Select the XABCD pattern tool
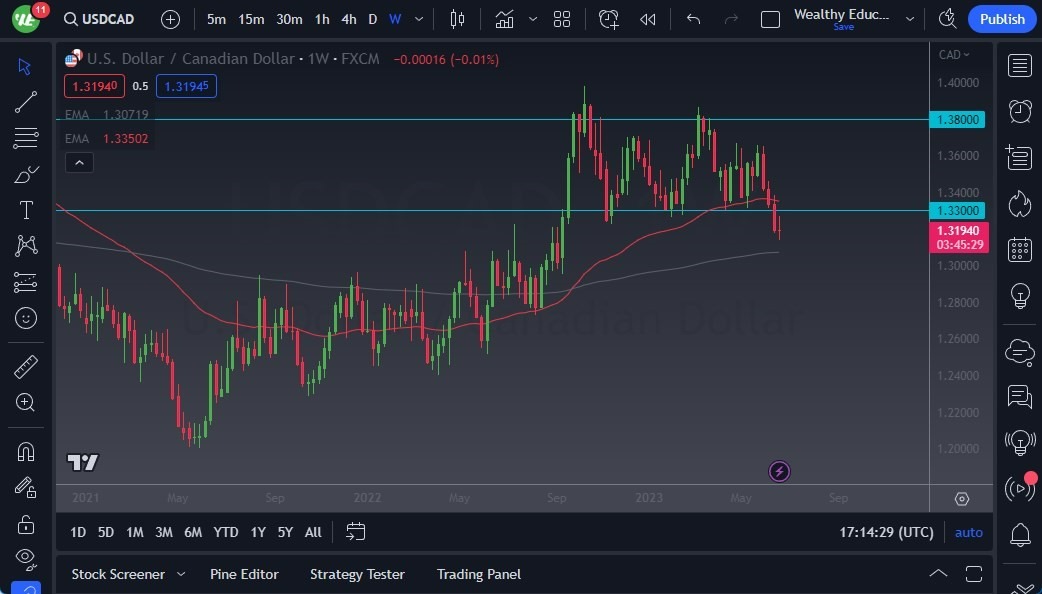This screenshot has width=1042, height=594. pos(25,246)
